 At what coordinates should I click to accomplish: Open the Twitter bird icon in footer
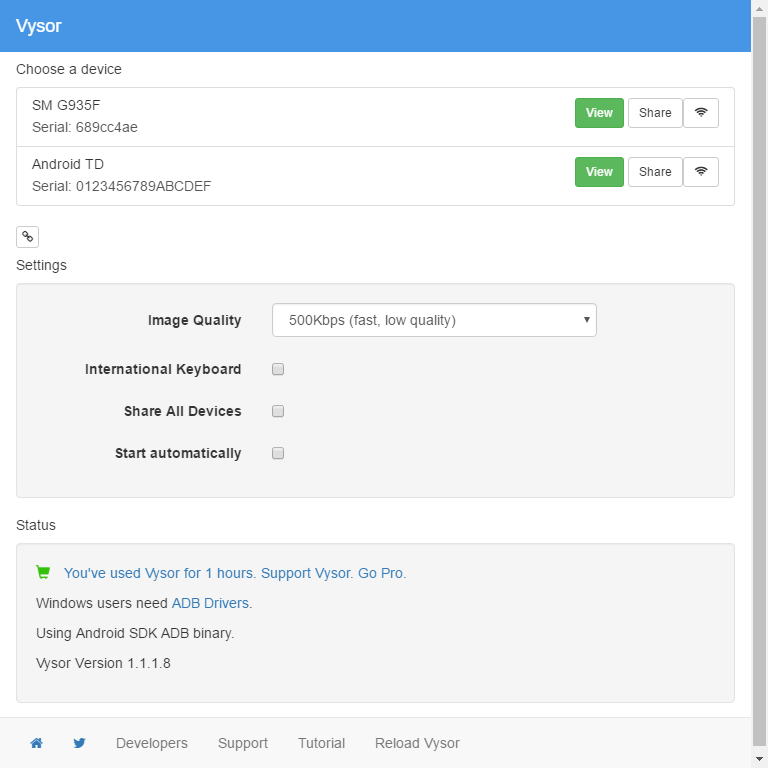(79, 743)
